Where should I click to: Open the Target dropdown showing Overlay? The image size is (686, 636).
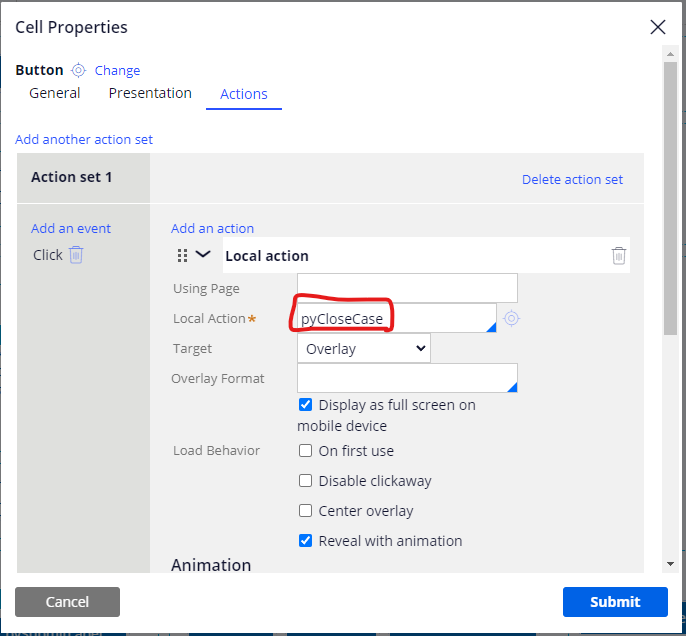364,349
